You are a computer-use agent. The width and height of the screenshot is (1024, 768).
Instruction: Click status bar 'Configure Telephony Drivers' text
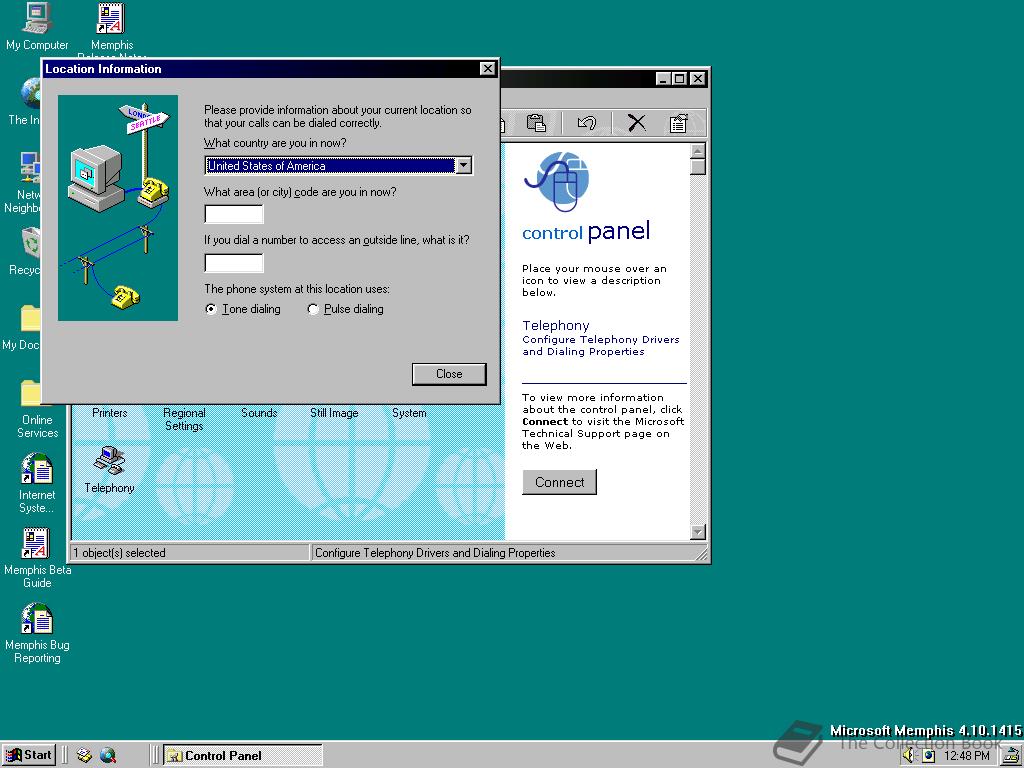tap(435, 552)
